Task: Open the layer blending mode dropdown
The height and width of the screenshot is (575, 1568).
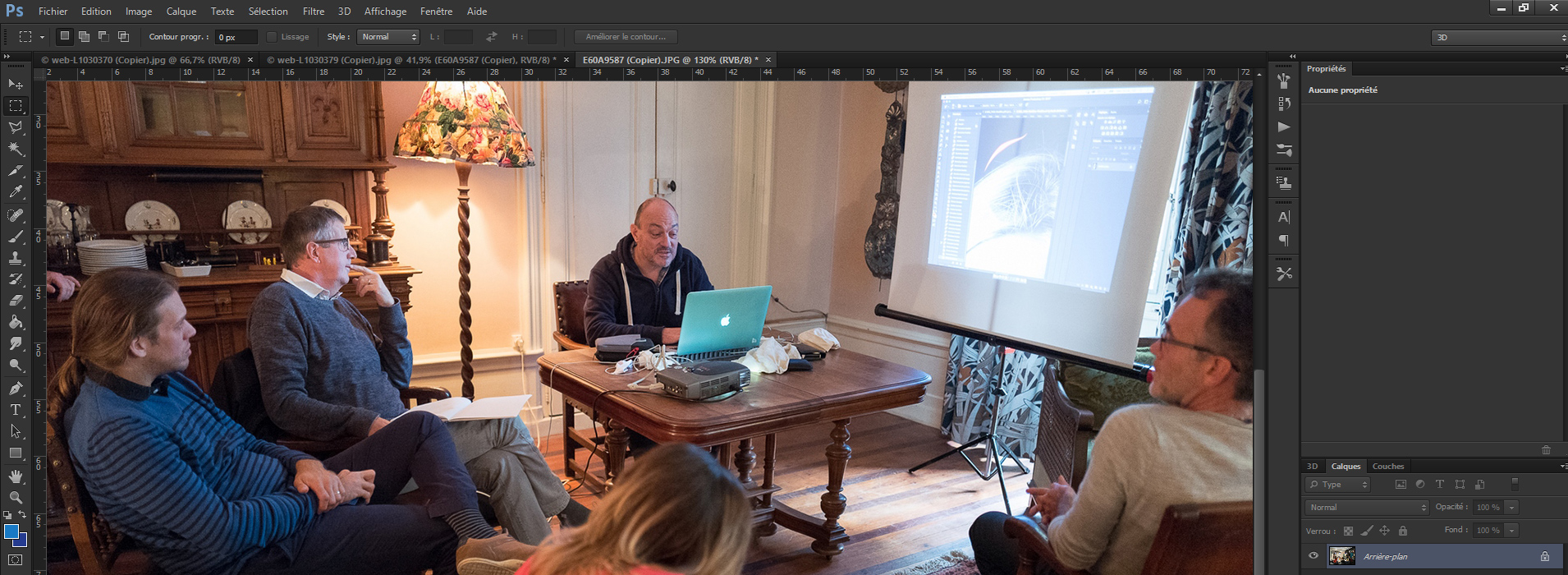Action: click(x=1367, y=508)
